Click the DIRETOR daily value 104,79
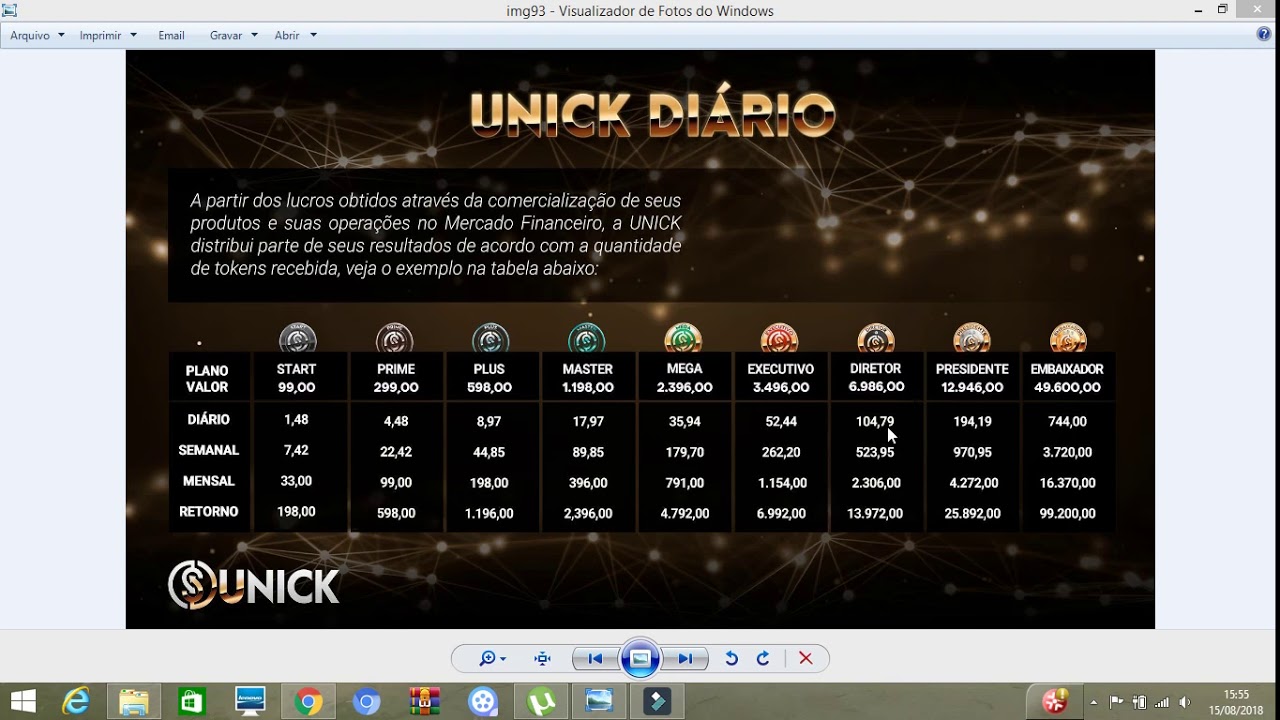1280x720 pixels. pos(875,422)
